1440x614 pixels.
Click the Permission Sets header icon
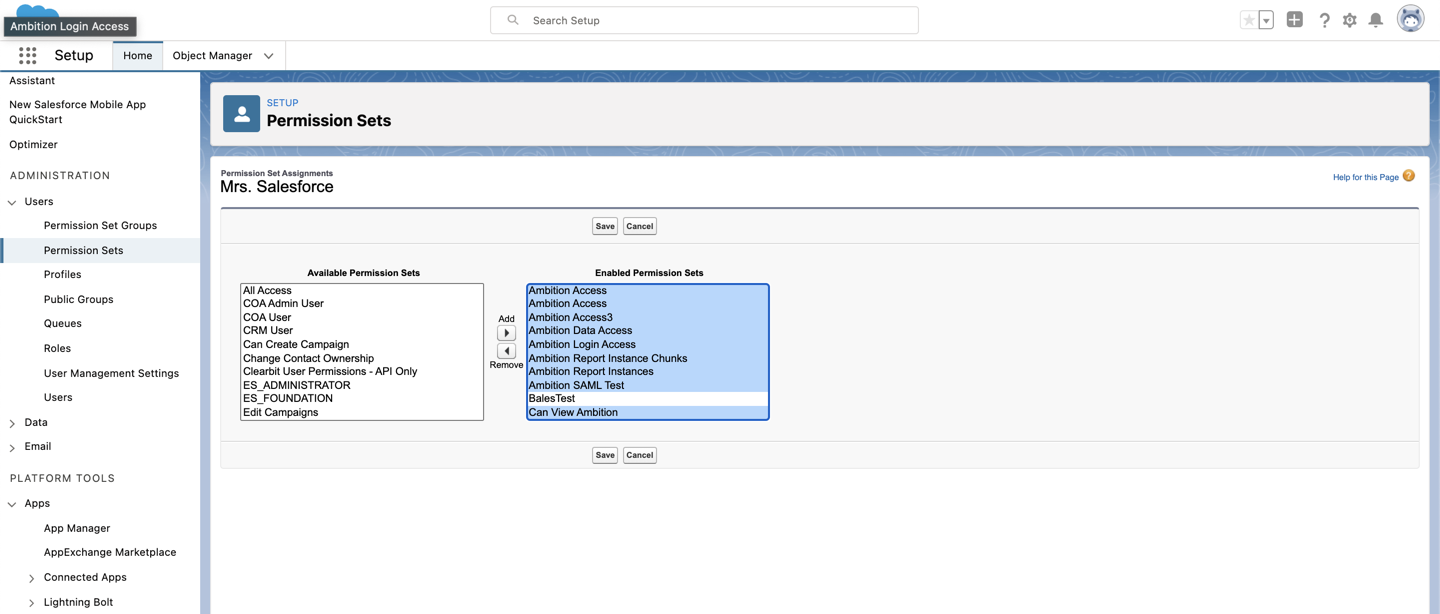pos(241,113)
